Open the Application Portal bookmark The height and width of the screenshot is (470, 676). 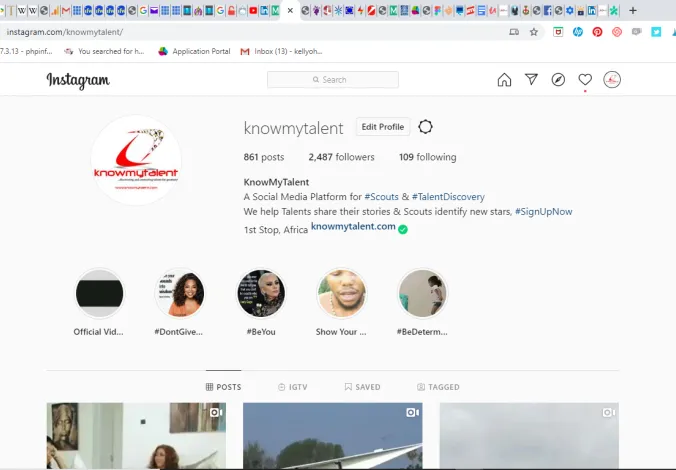(x=194, y=51)
